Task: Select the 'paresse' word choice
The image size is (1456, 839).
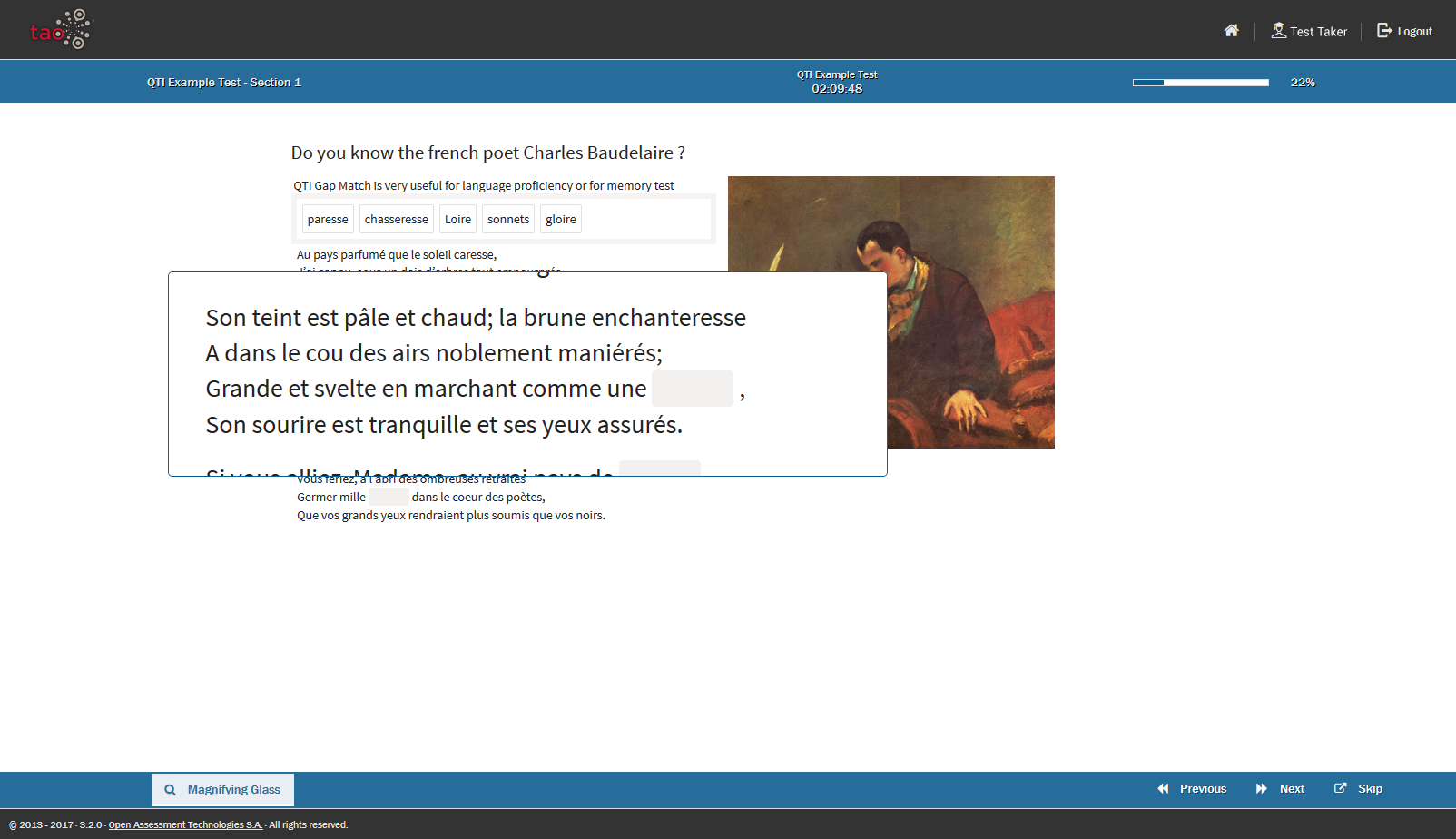Action: [328, 219]
